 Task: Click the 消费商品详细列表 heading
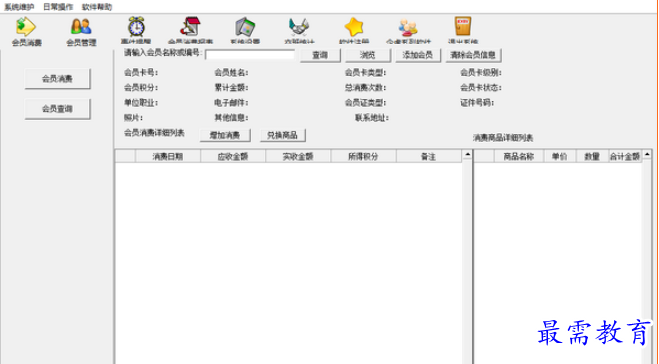pyautogui.click(x=503, y=138)
